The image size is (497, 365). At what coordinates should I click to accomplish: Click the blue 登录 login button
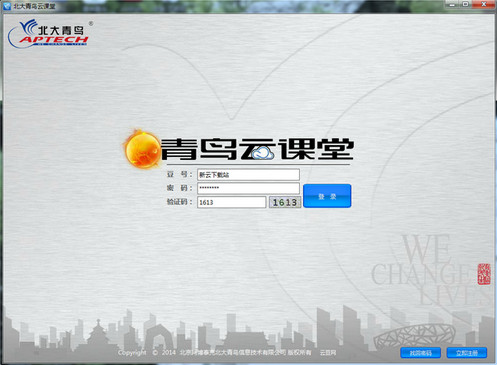[327, 196]
